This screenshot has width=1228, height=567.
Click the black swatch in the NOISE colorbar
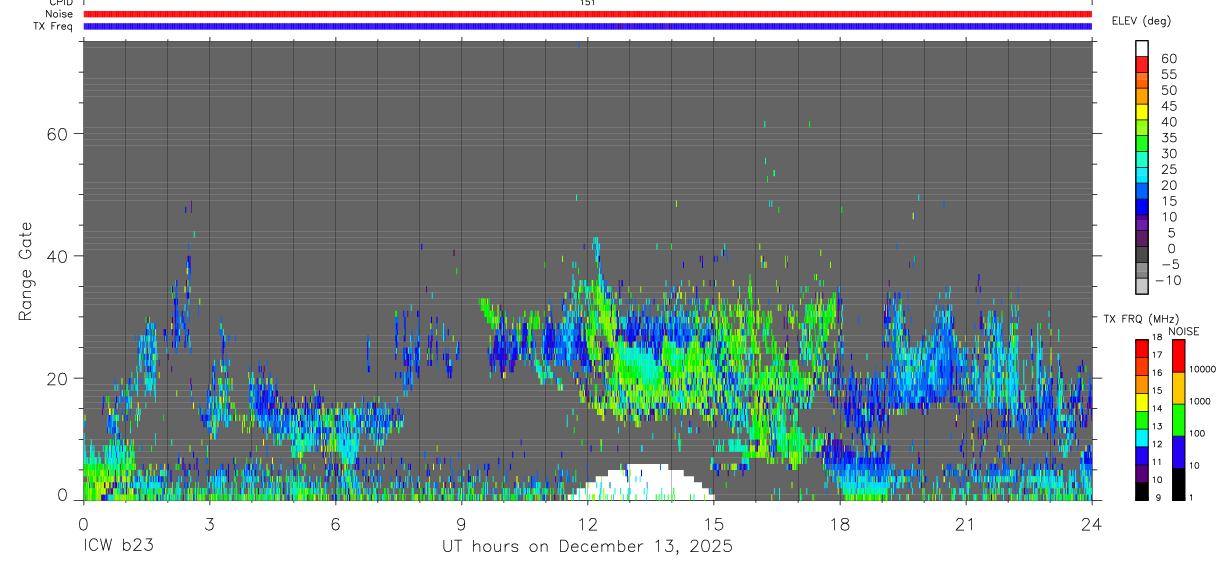[1178, 484]
